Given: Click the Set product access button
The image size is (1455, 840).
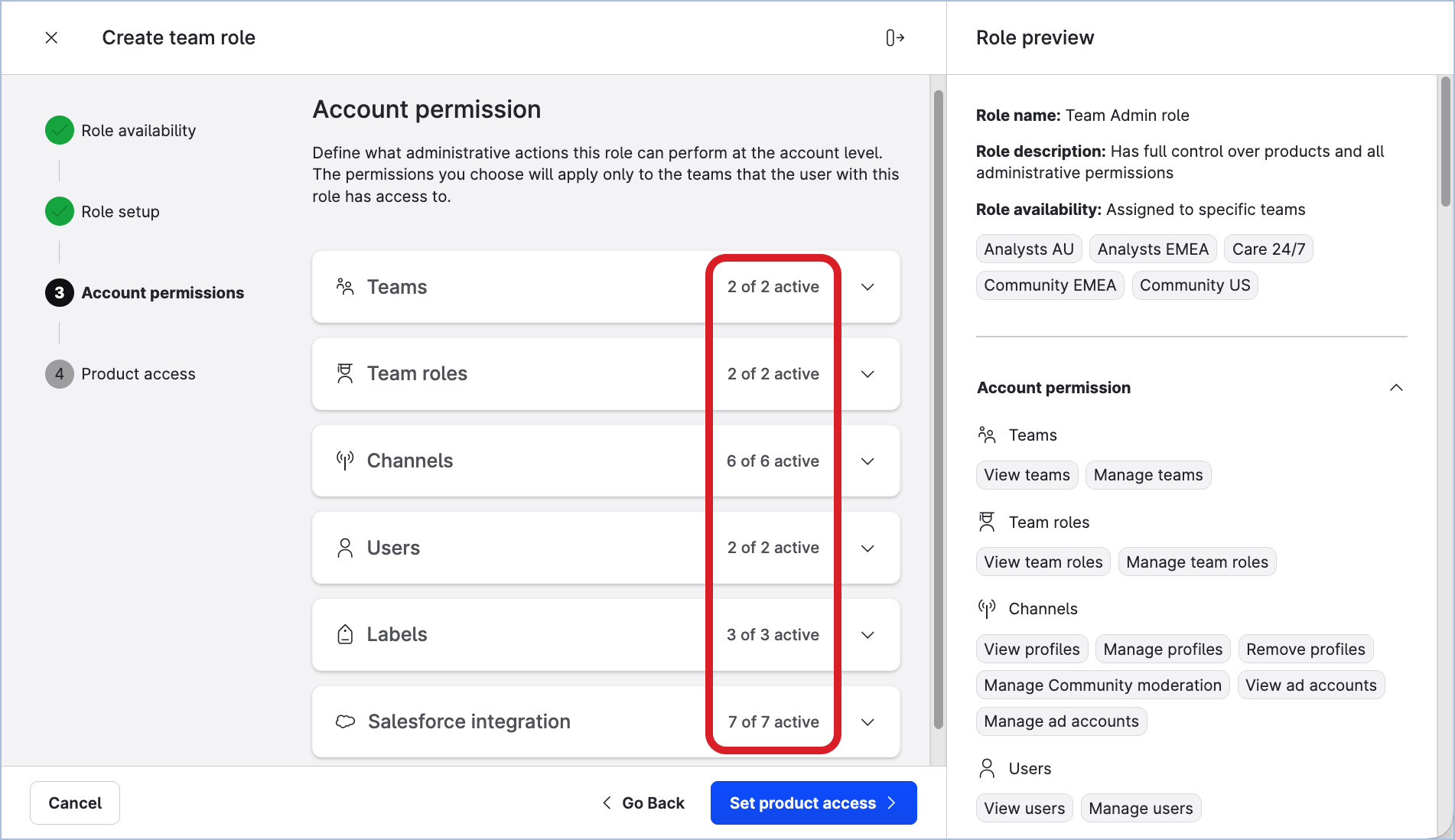Looking at the screenshot, I should (813, 803).
